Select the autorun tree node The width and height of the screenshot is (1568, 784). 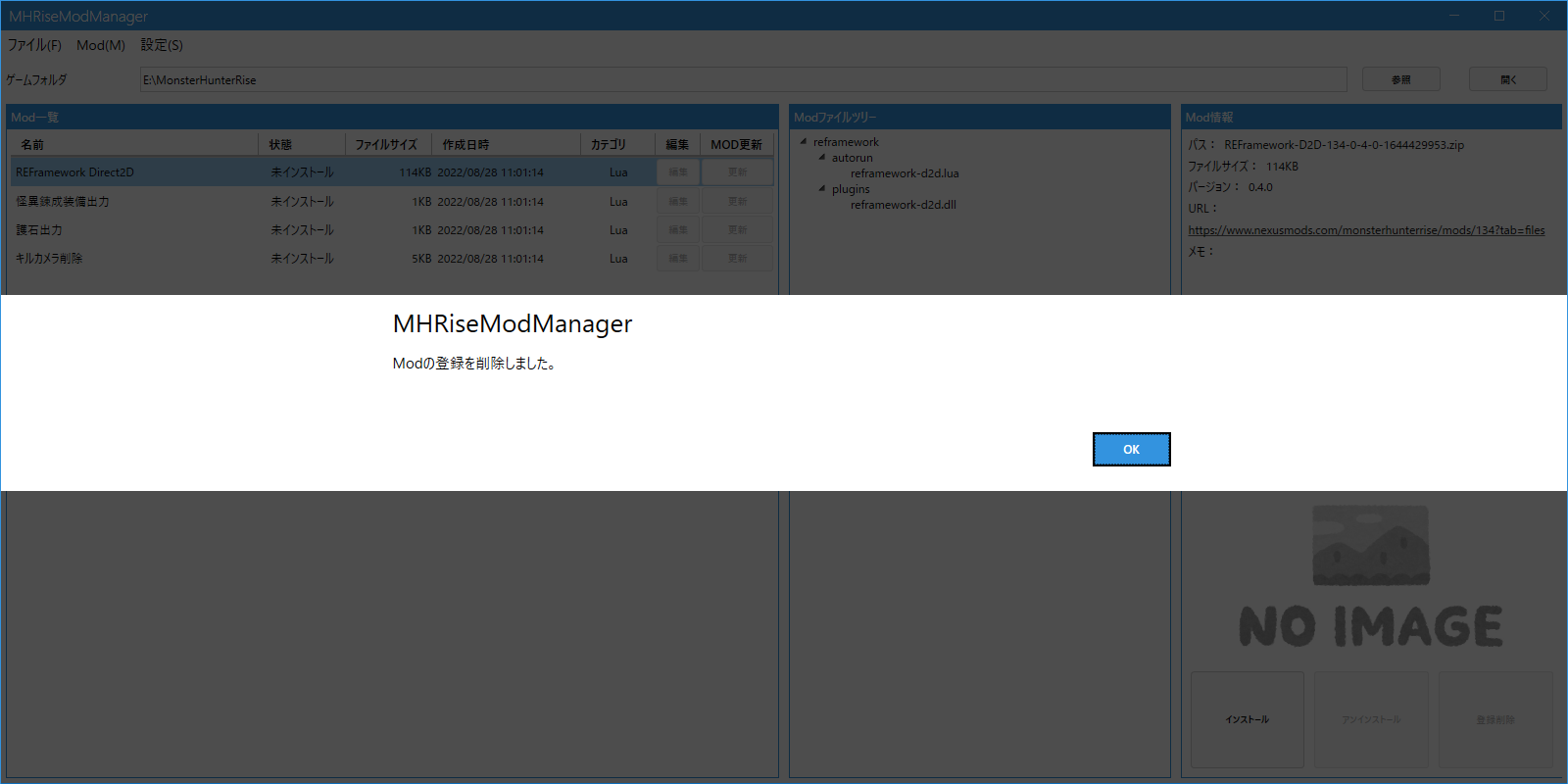click(852, 158)
